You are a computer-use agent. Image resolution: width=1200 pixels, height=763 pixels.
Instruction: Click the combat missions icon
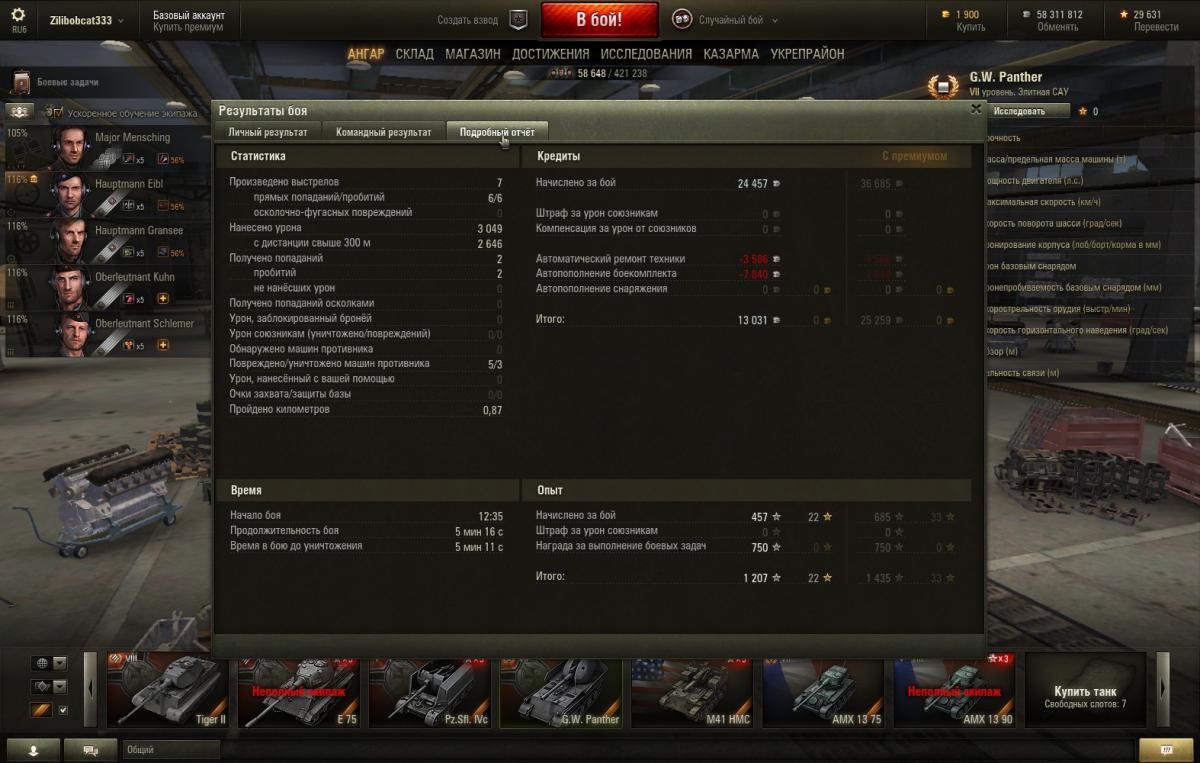(22, 82)
